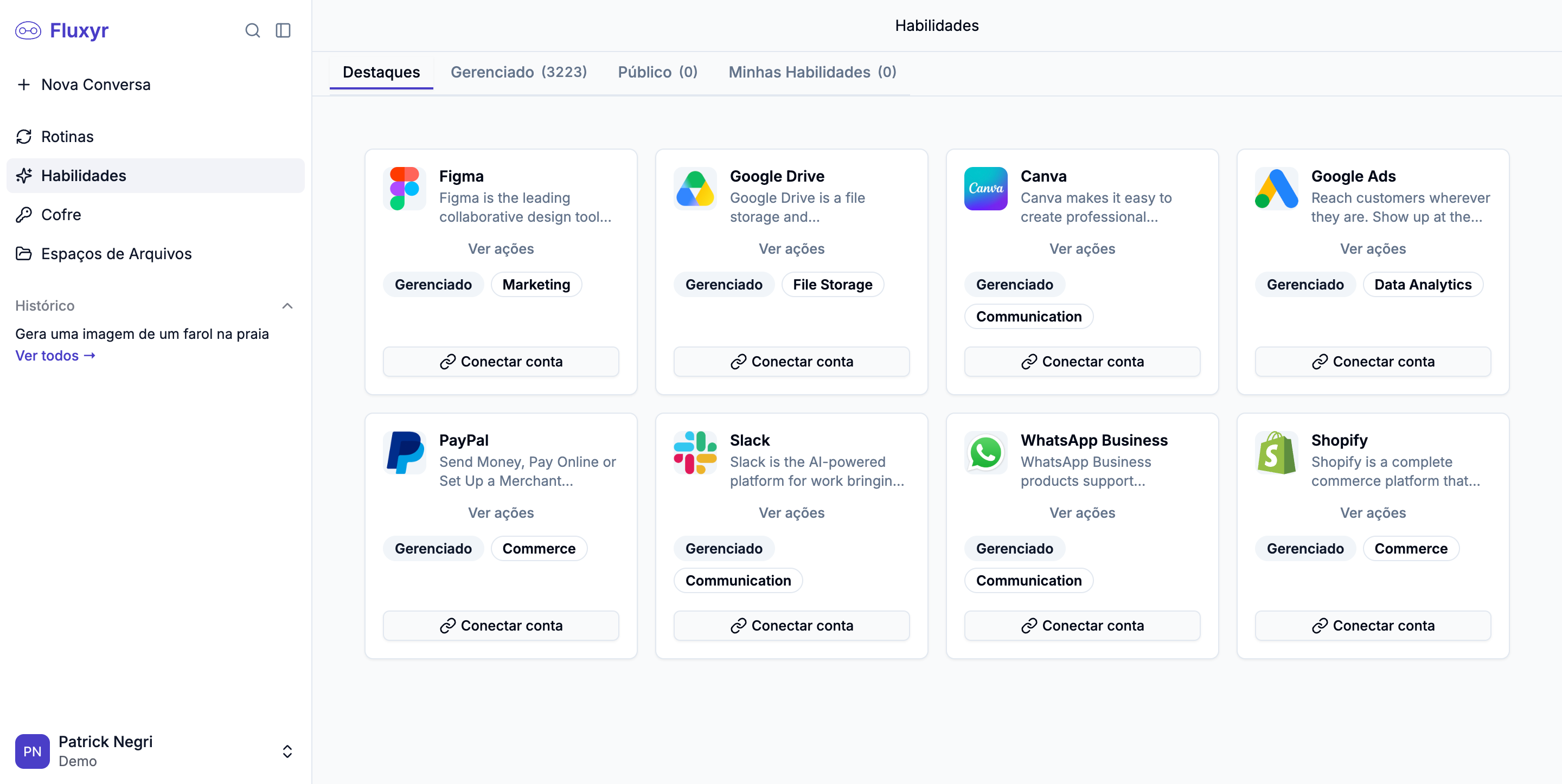
Task: Click the Google Drive card title
Action: 777,176
